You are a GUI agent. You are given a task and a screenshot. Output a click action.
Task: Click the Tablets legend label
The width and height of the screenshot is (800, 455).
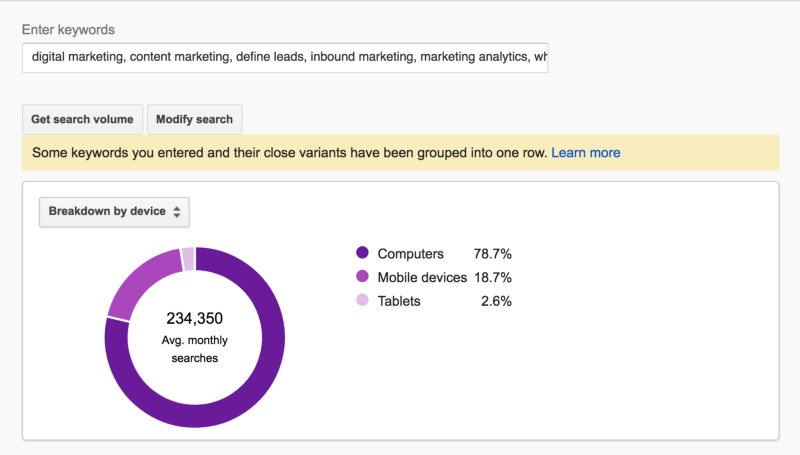[399, 301]
